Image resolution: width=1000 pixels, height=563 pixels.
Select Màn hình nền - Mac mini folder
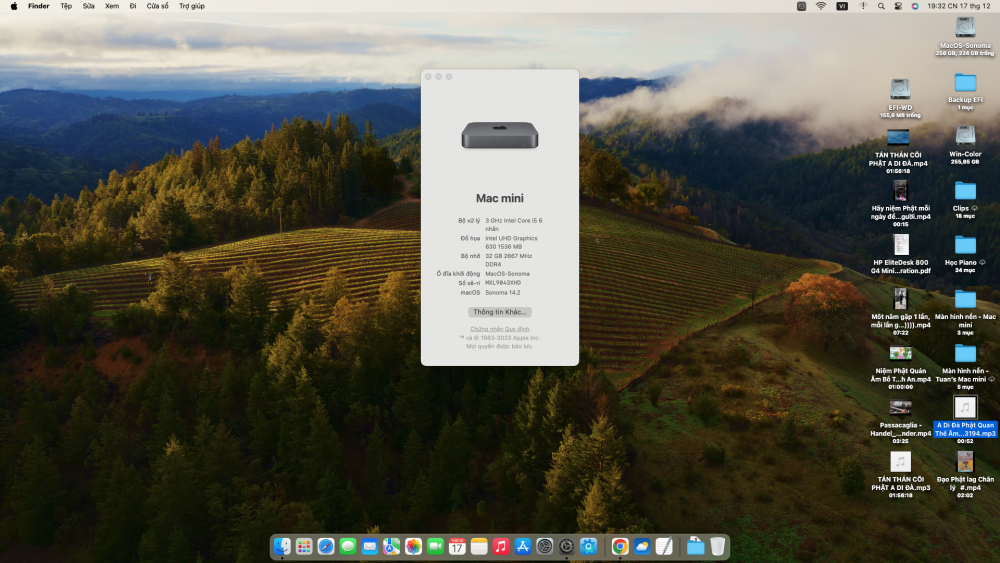coord(965,312)
